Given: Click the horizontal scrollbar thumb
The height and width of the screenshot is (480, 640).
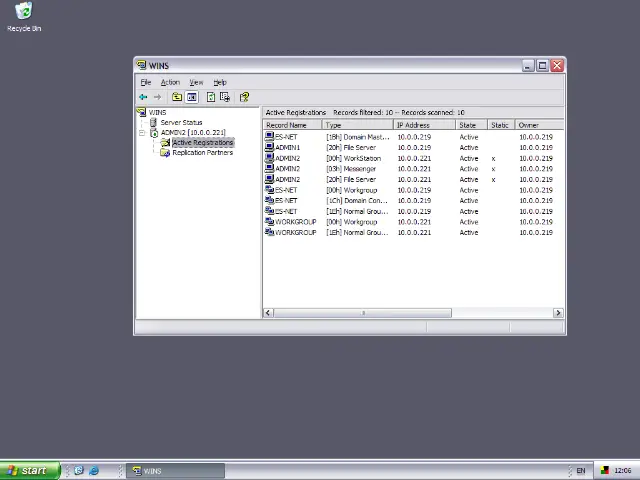Looking at the screenshot, I should (363, 313).
